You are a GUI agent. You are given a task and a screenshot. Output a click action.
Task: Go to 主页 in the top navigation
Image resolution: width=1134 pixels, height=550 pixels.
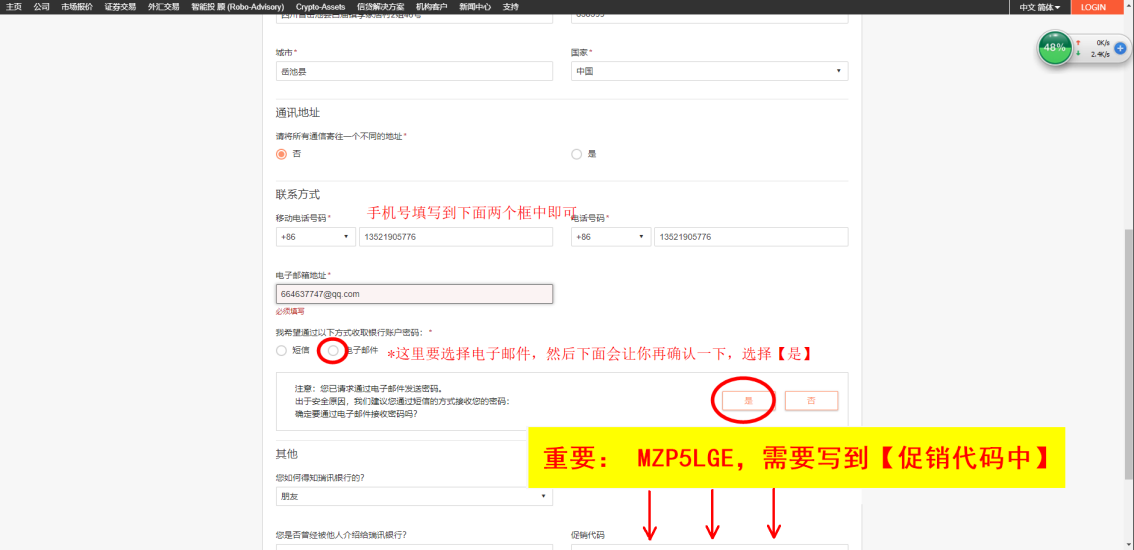pos(14,7)
